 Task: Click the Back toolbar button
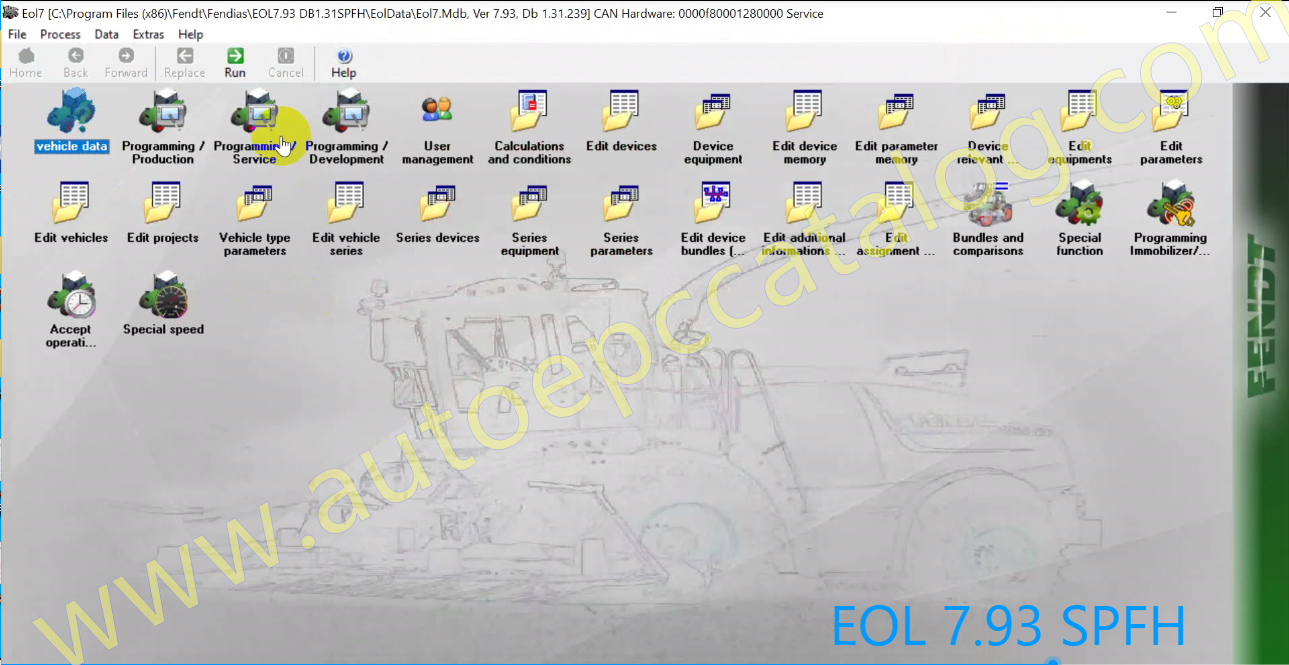(x=76, y=63)
